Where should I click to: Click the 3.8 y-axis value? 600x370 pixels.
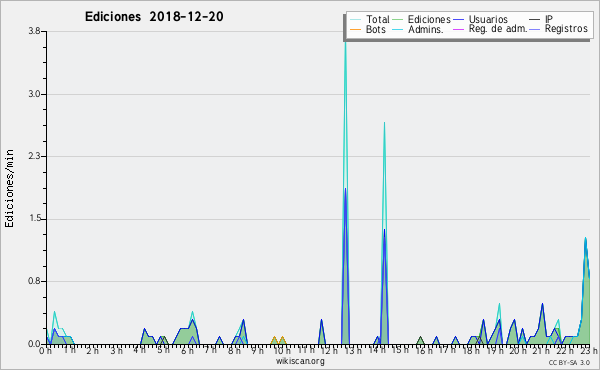(34, 31)
